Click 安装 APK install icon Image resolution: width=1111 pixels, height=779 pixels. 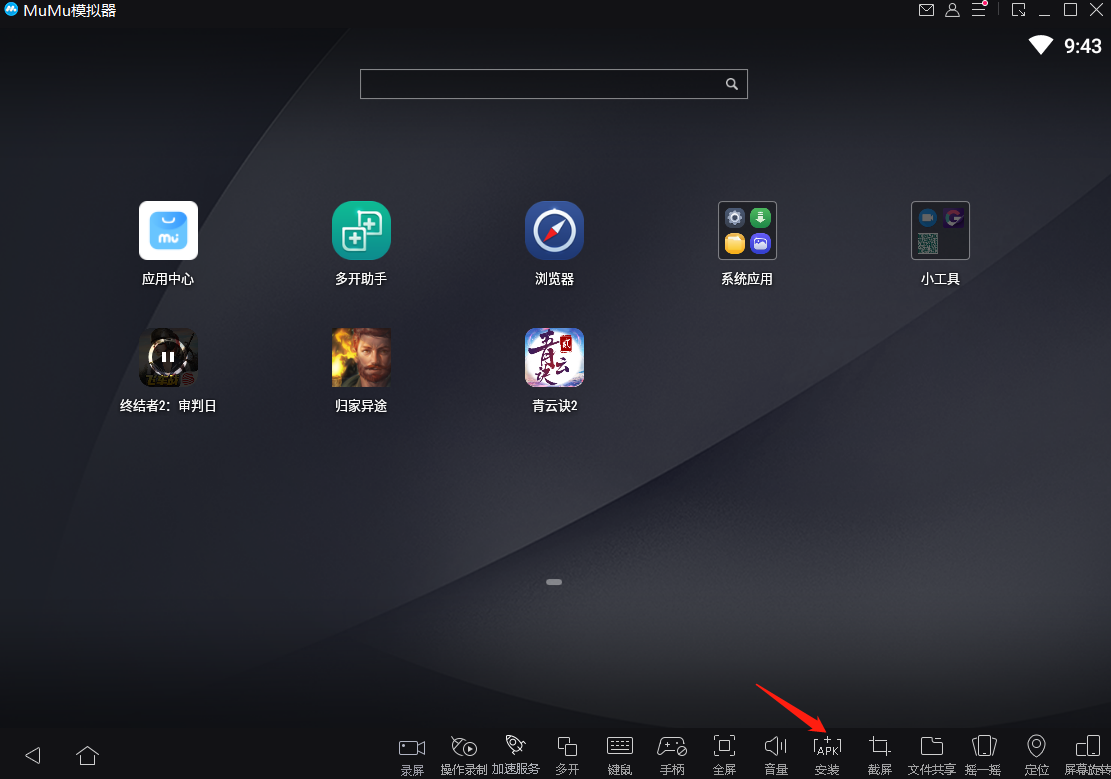pos(827,746)
